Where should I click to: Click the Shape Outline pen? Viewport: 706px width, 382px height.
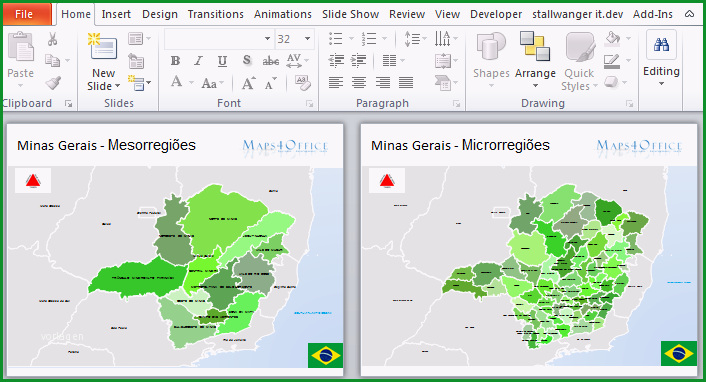[x=612, y=61]
